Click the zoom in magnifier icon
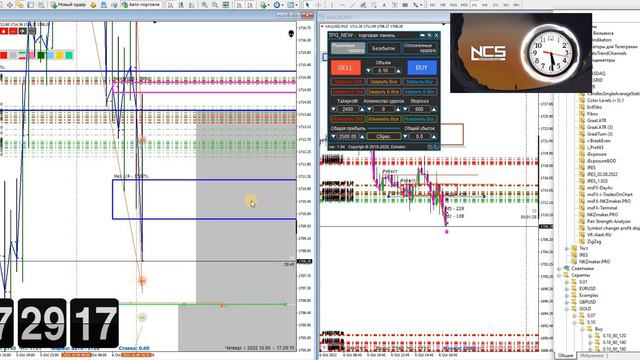Viewport: 640px width, 360px height. (x=204, y=5)
